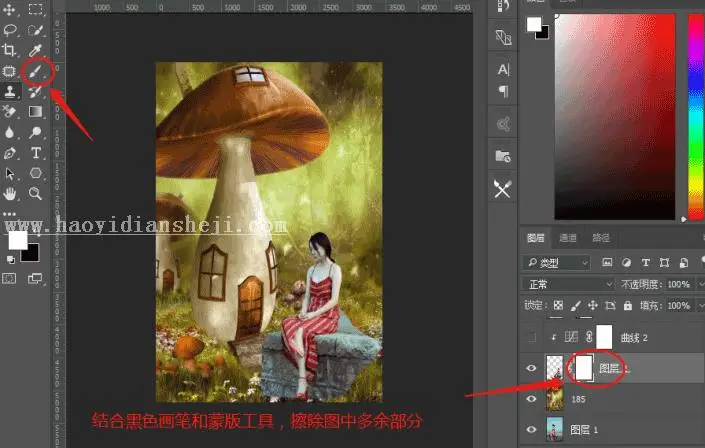The height and width of the screenshot is (448, 705).
Task: Select the Patch healing tool
Action: click(x=9, y=71)
